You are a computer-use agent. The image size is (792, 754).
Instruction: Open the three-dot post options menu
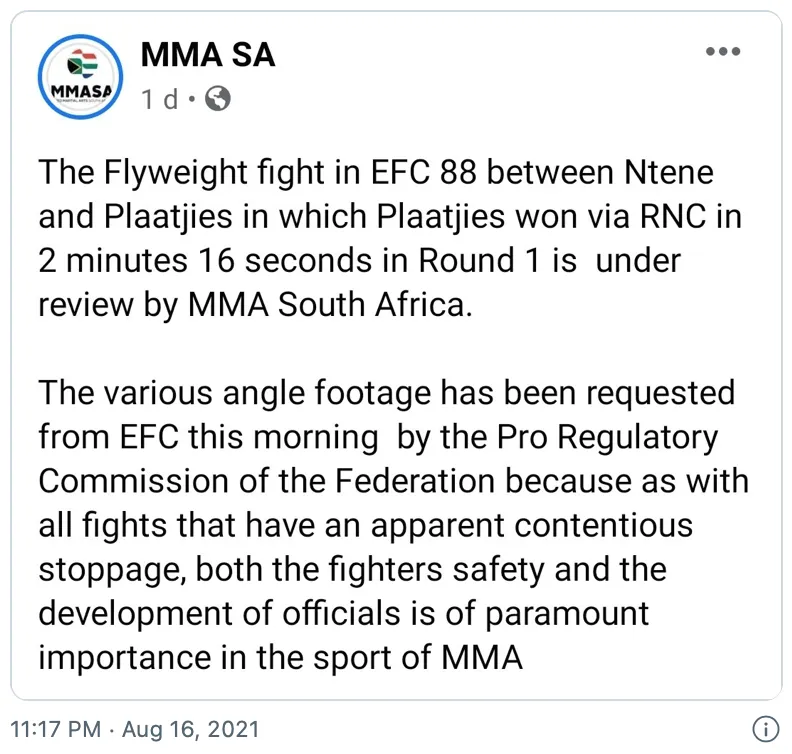click(x=723, y=51)
